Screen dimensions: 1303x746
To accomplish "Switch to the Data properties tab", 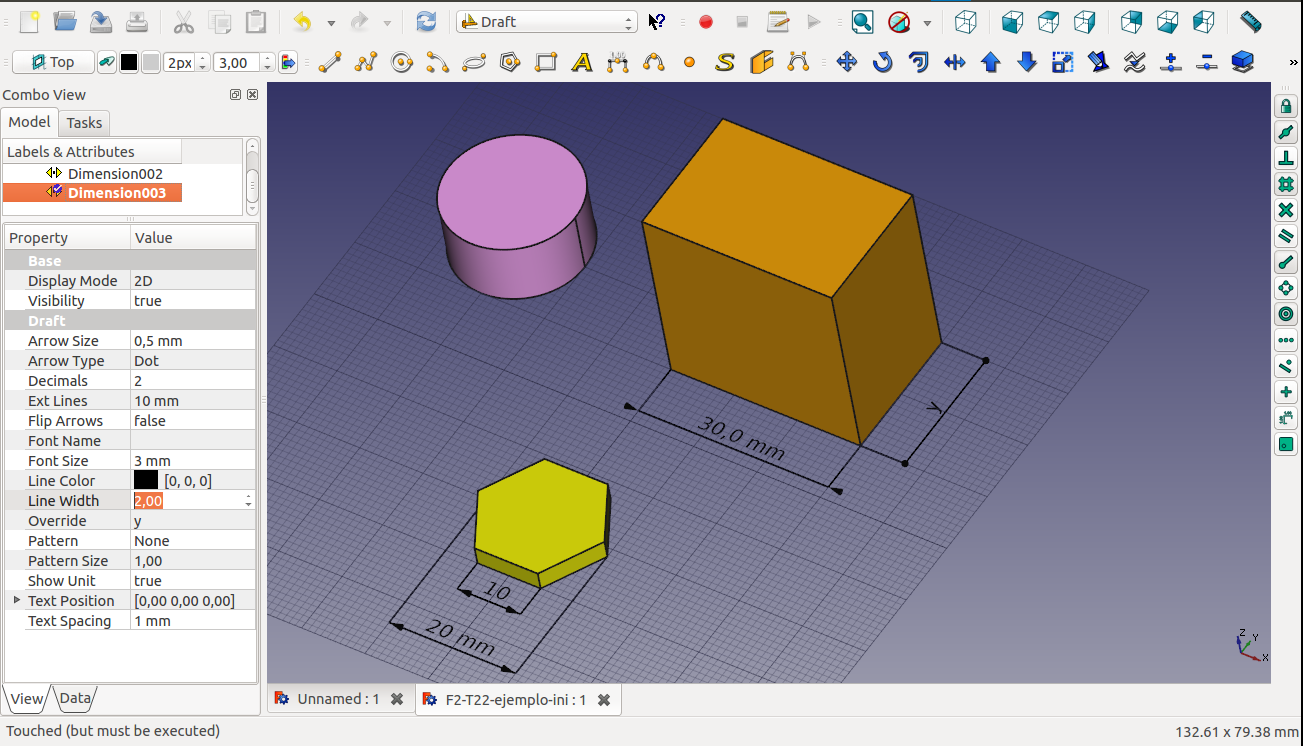I will [75, 698].
